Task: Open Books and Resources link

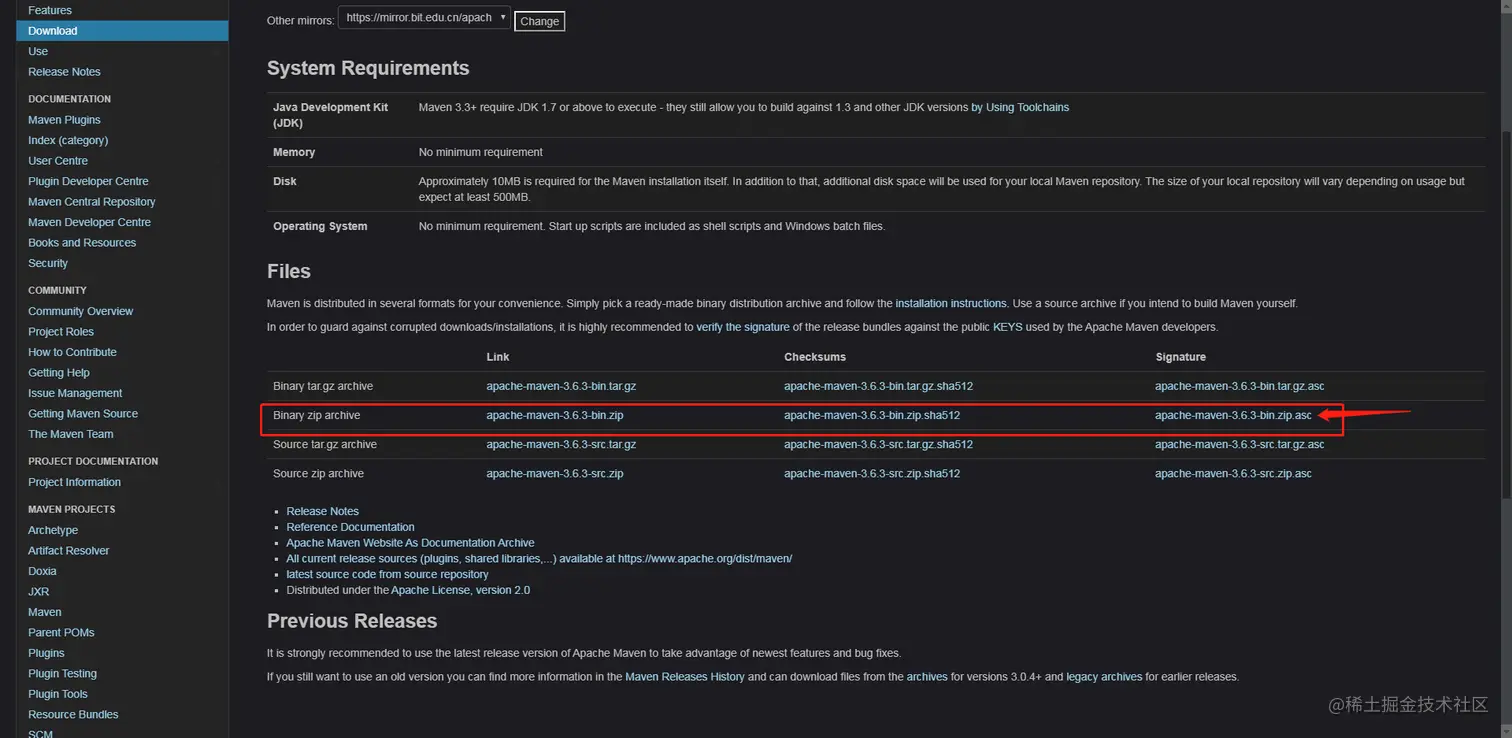Action: 82,243
